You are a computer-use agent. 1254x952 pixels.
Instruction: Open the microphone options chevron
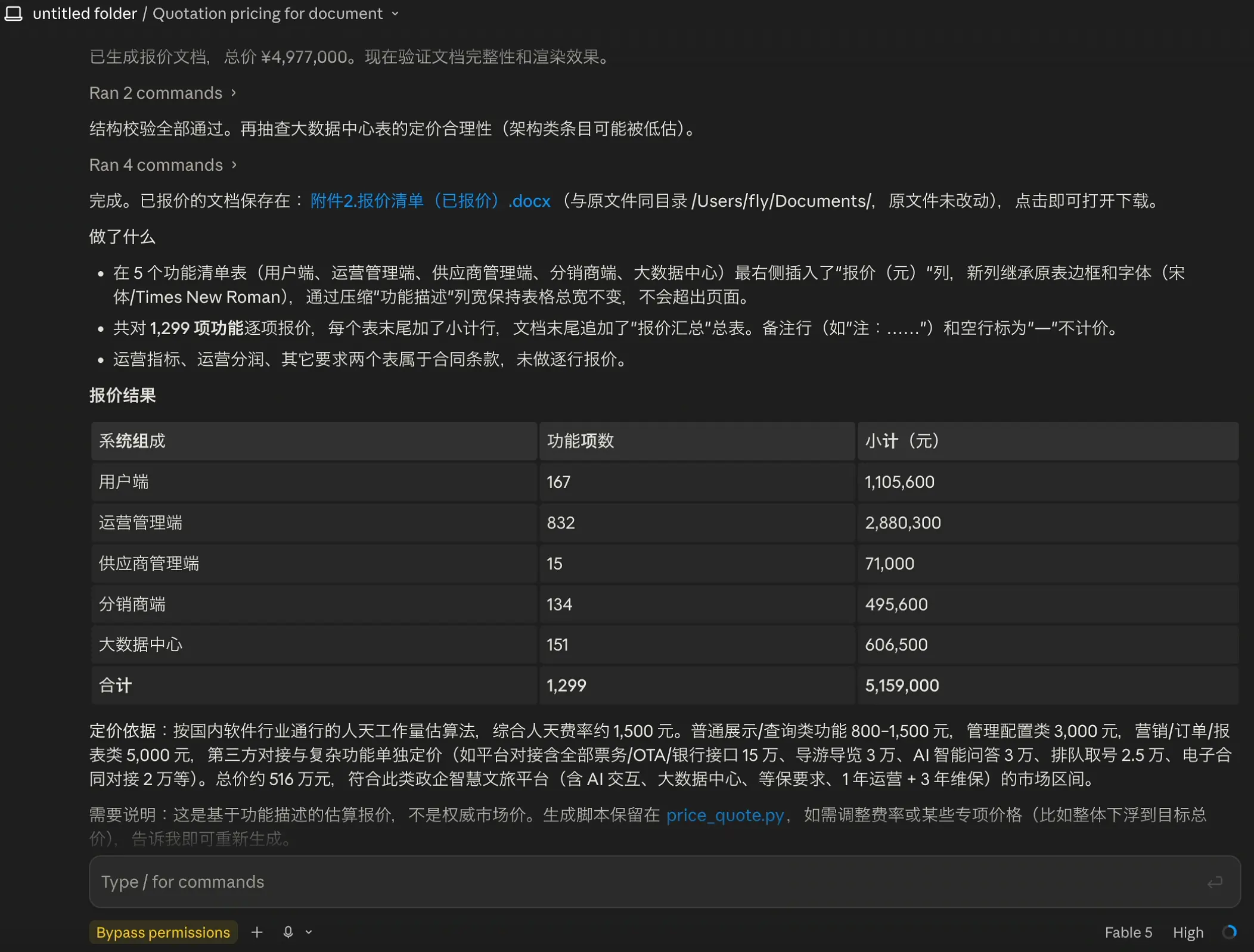309,932
